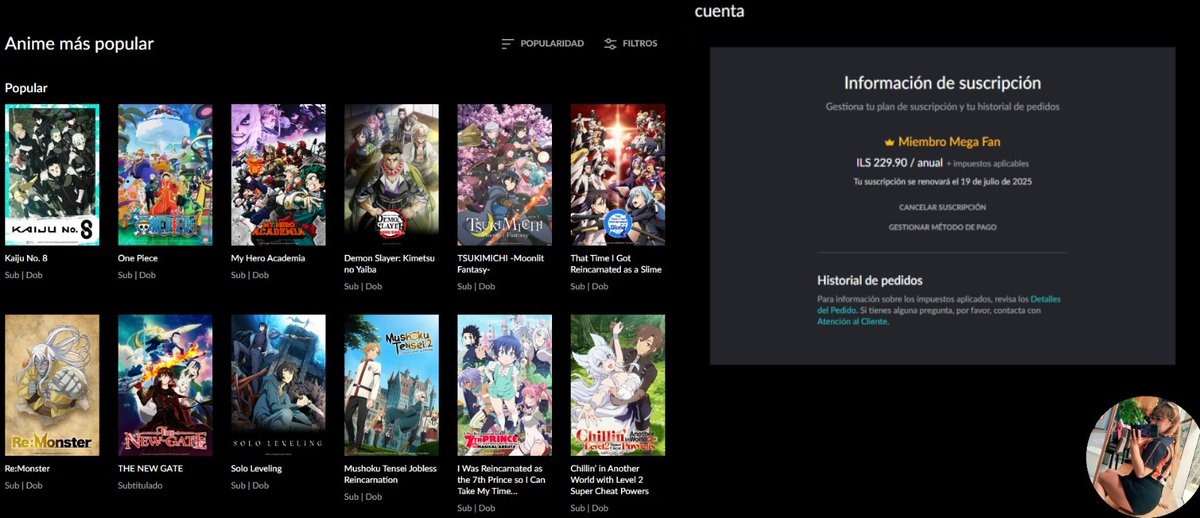
Task: Open the My Hero Academia poster
Action: [x=278, y=175]
